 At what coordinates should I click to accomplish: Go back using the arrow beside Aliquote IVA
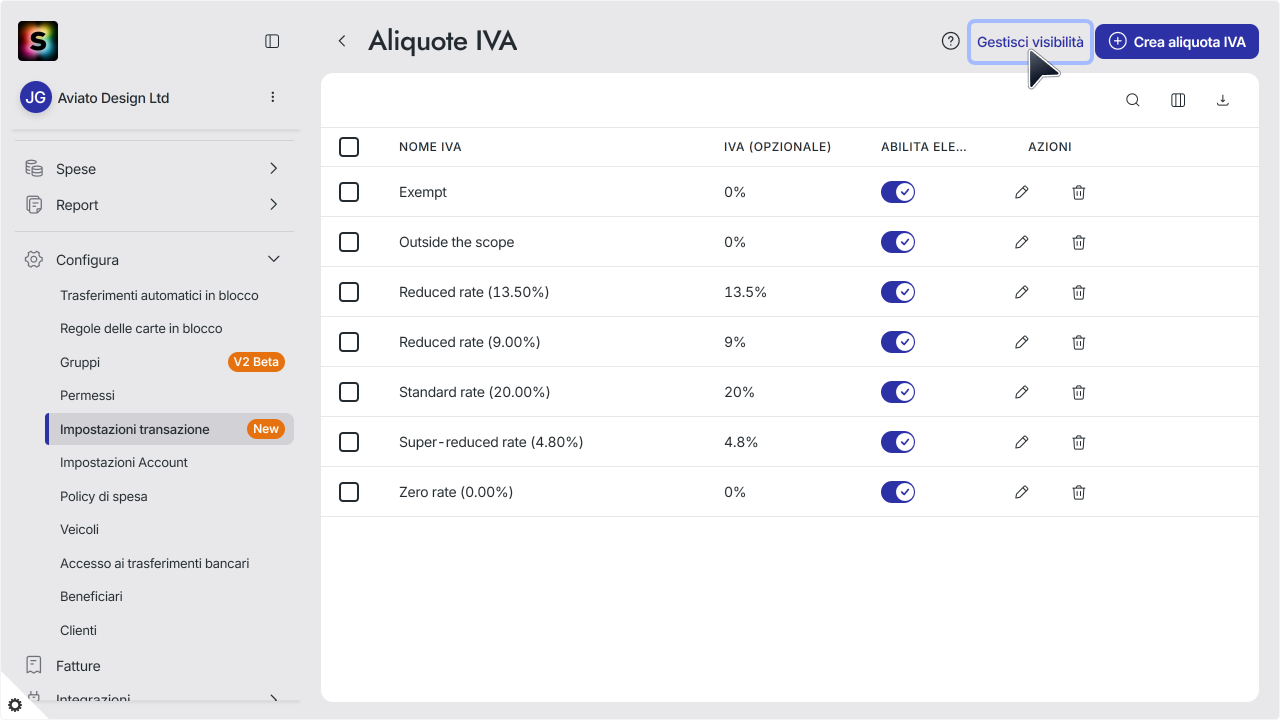tap(342, 41)
